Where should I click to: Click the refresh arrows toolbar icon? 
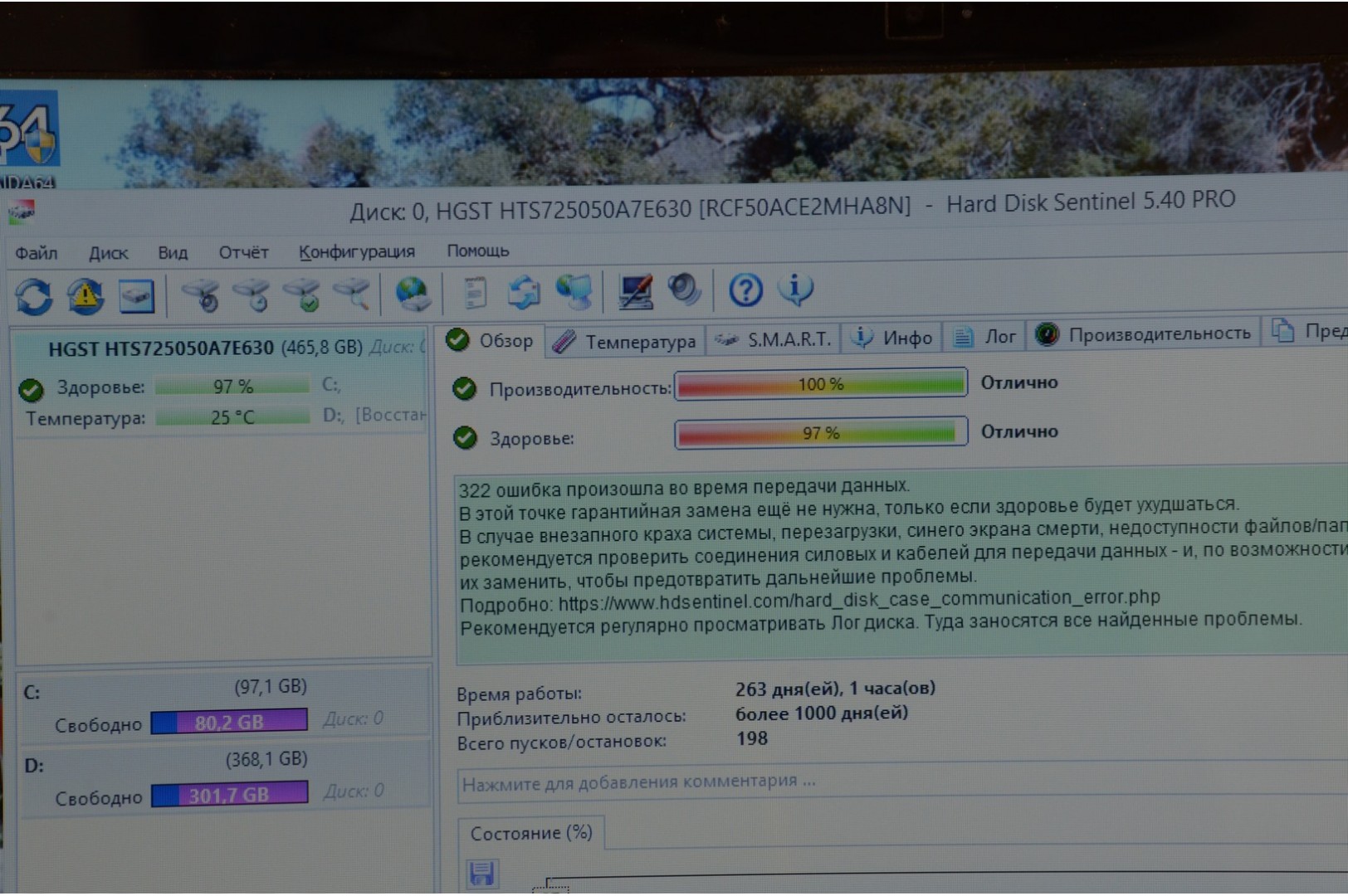(34, 296)
